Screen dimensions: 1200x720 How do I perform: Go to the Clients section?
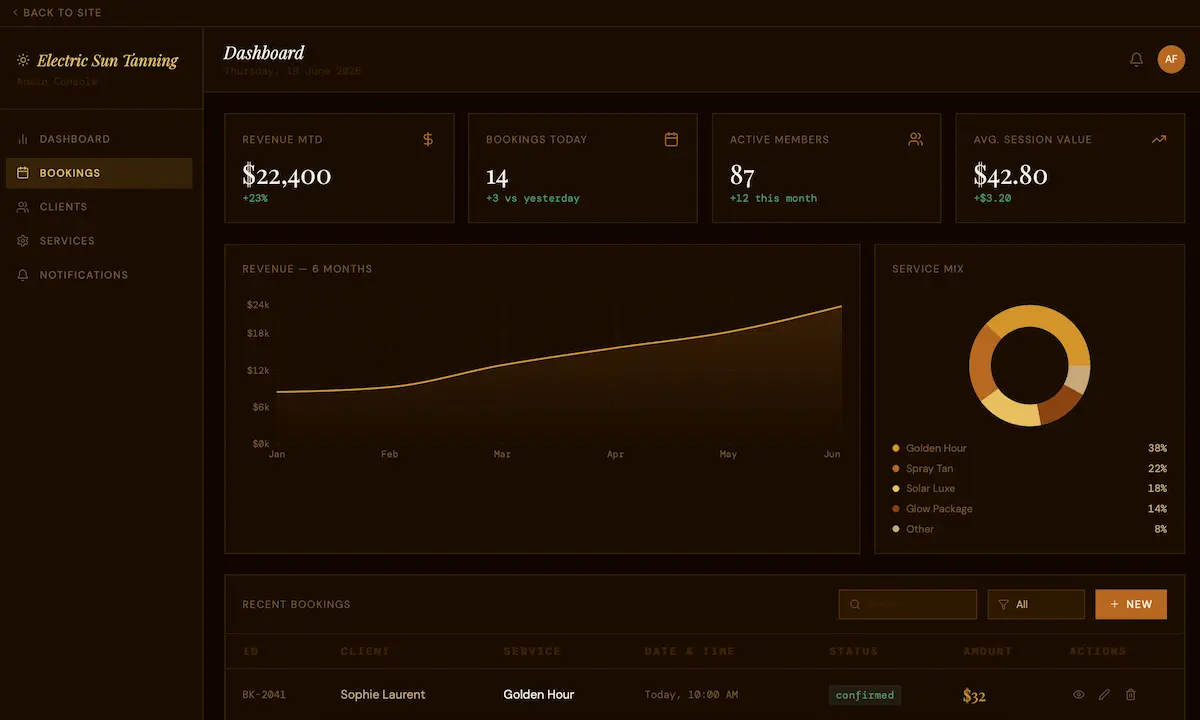tap(99, 207)
